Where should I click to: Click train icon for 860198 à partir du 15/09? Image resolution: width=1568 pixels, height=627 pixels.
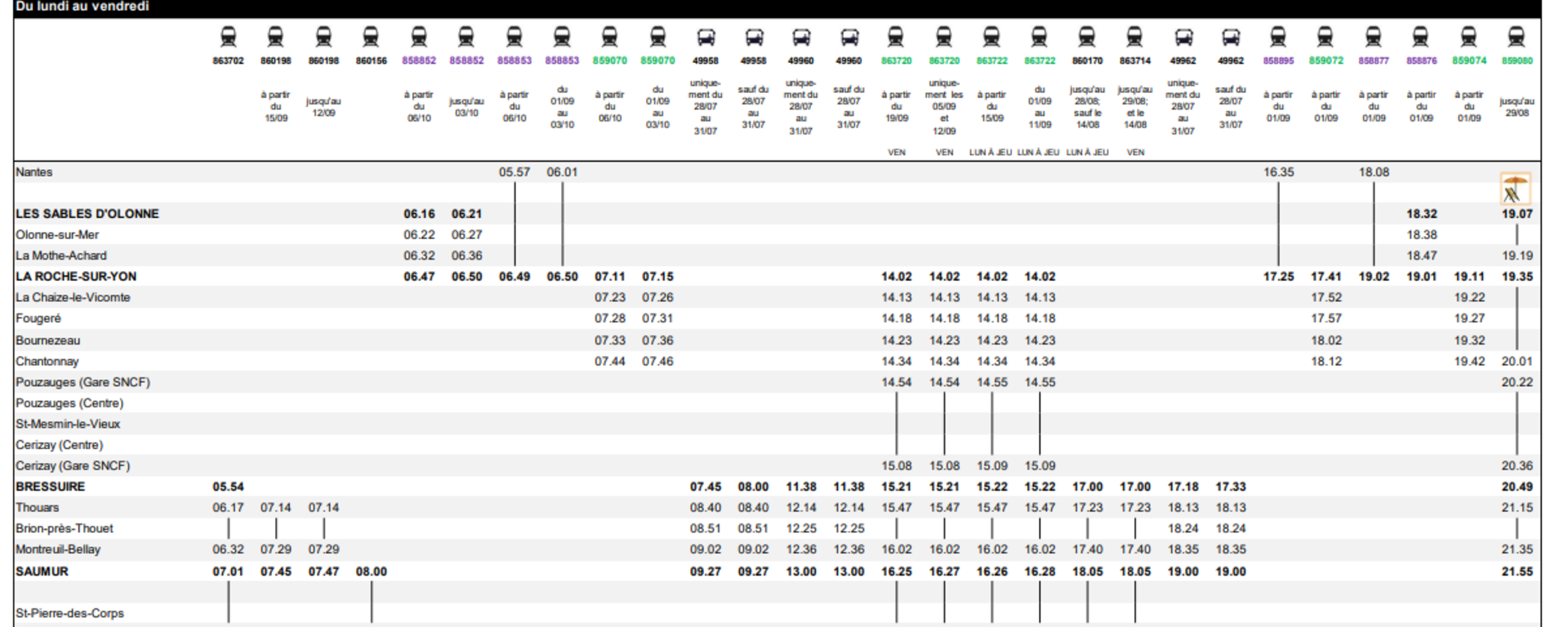click(x=276, y=37)
